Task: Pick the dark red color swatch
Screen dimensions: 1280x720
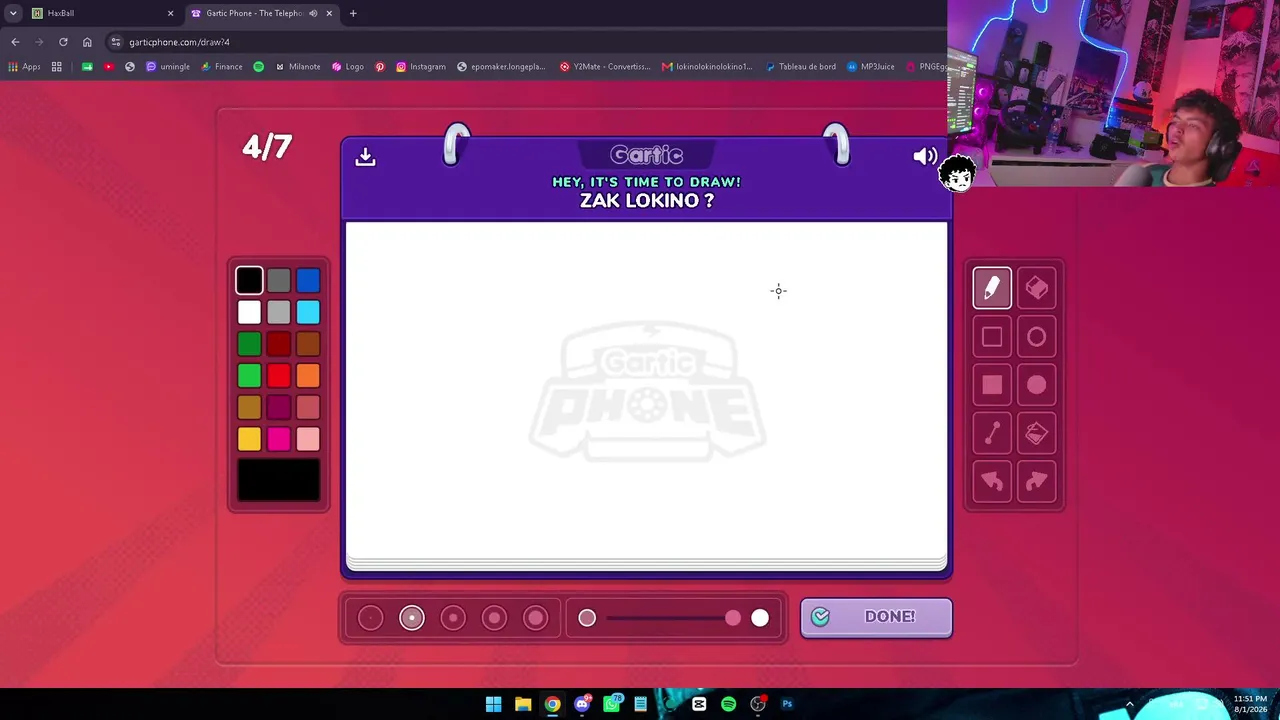Action: click(x=279, y=345)
